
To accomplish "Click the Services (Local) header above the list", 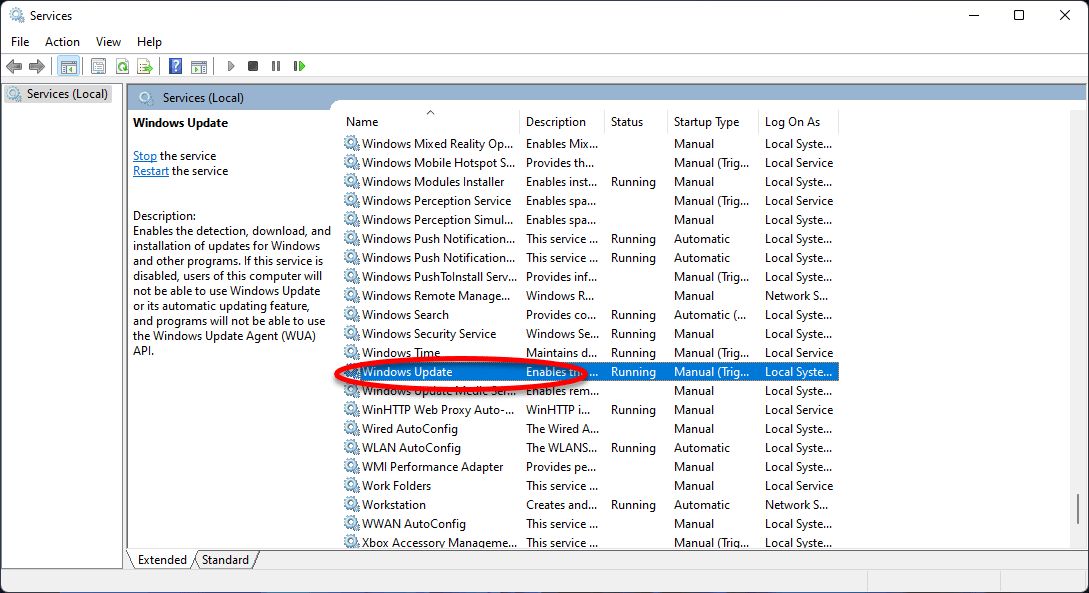I will tap(203, 98).
